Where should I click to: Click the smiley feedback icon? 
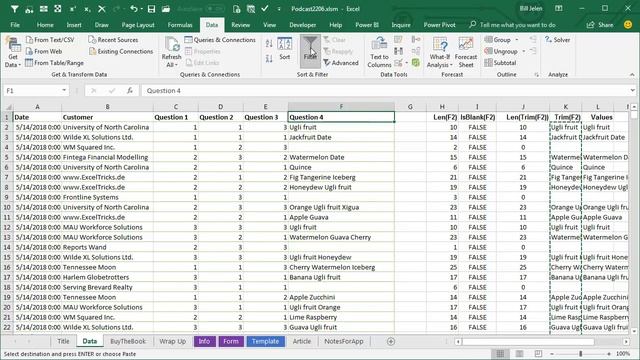628,24
